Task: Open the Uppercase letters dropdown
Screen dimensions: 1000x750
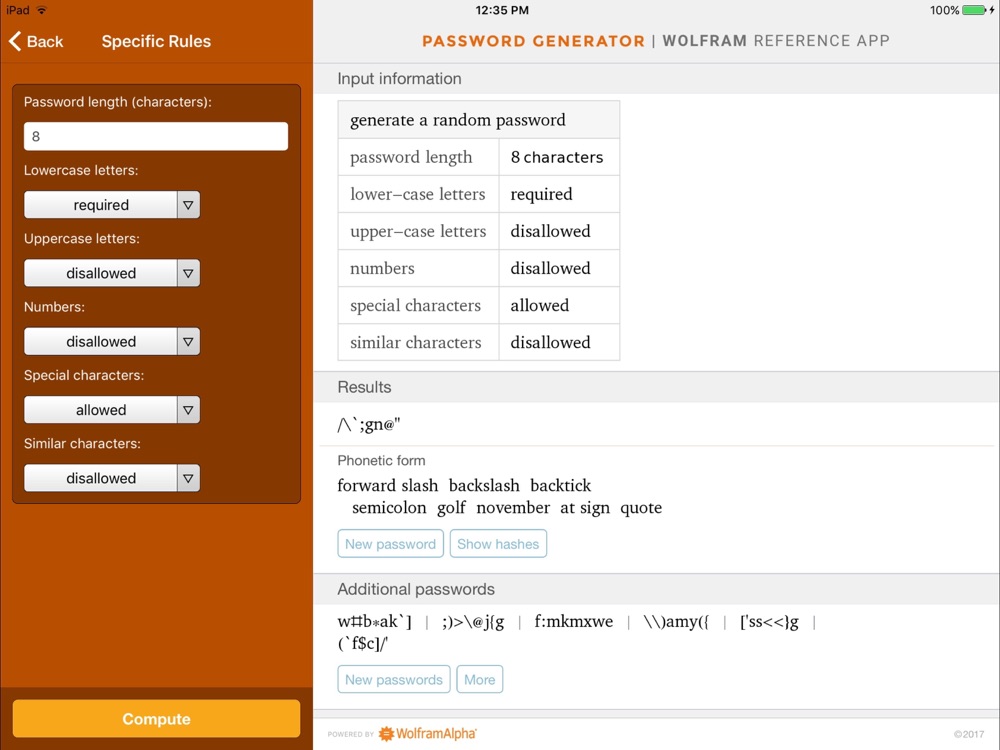Action: pos(112,273)
